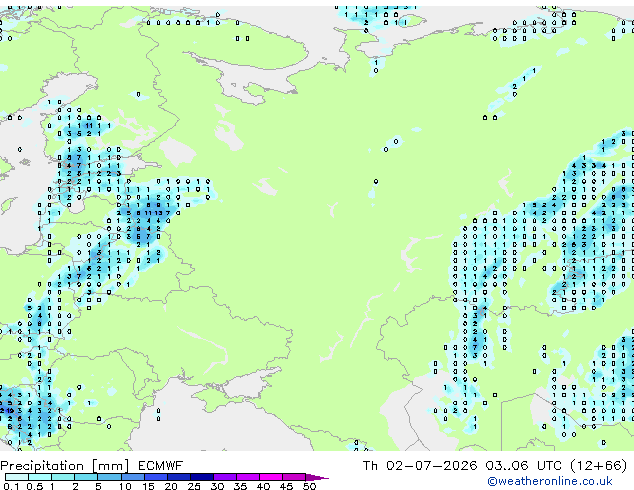634x490 pixels.
Task: Click the 20–25 mm legend color box
Action: click(178, 477)
